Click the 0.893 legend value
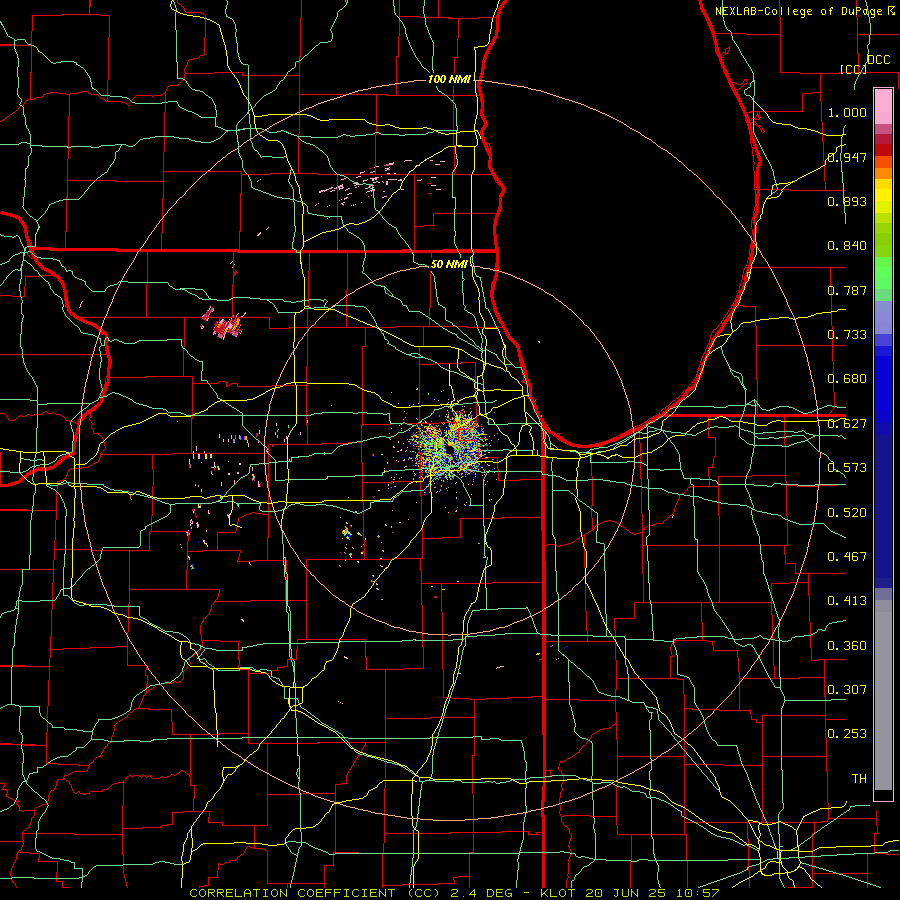This screenshot has width=900, height=900. [x=847, y=201]
